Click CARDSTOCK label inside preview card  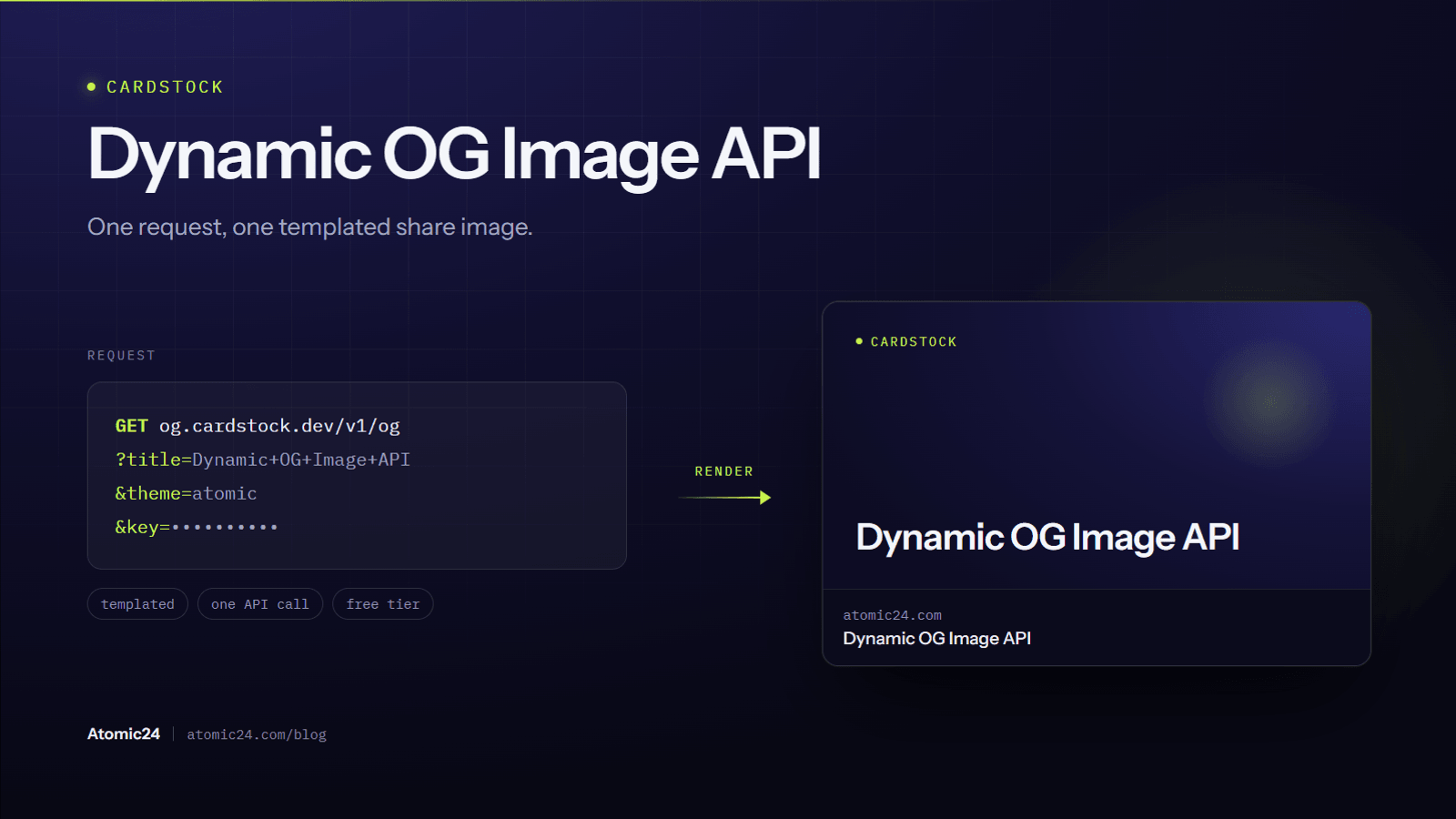click(914, 342)
